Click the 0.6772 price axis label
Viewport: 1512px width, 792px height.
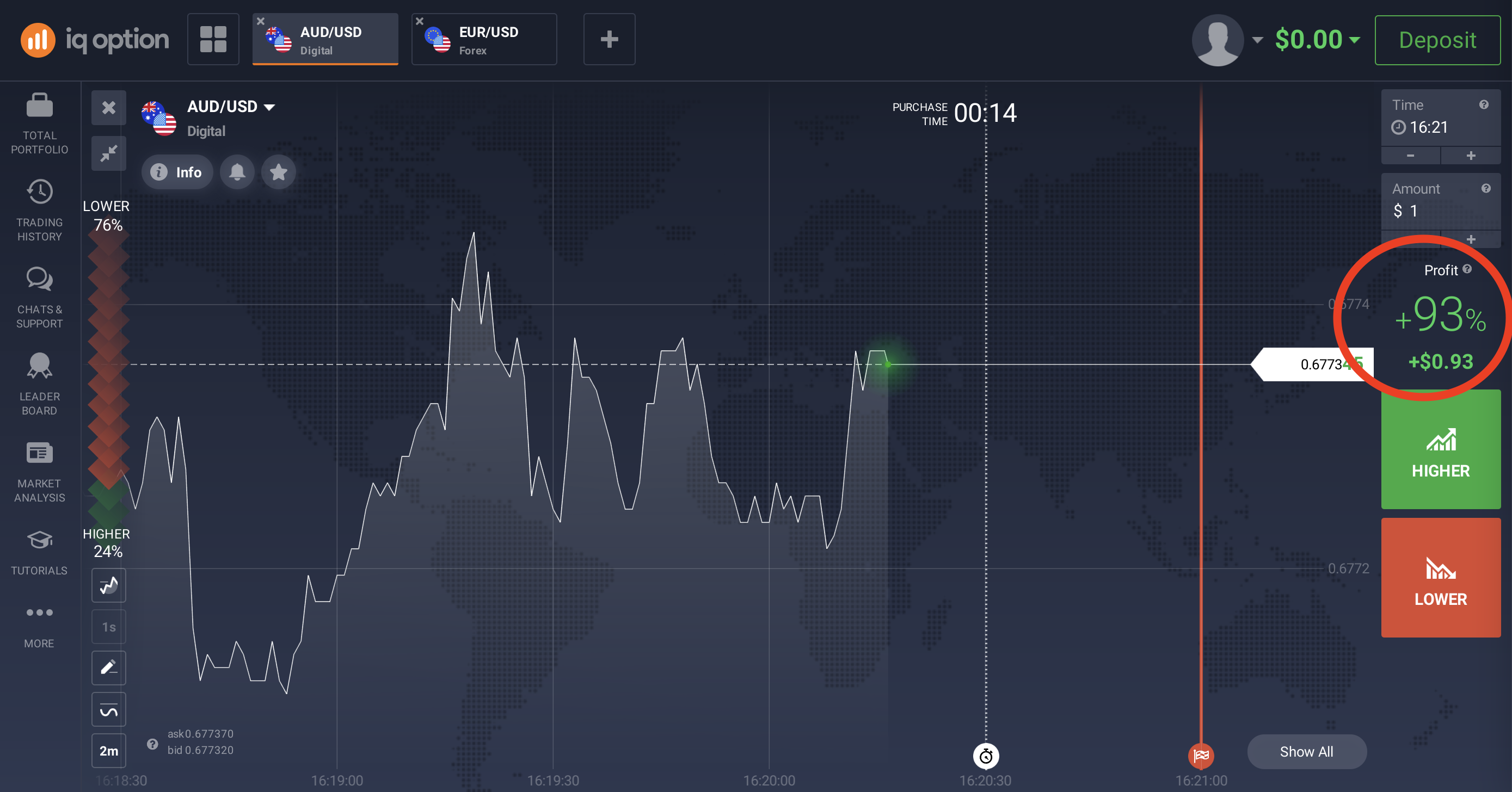(1348, 568)
